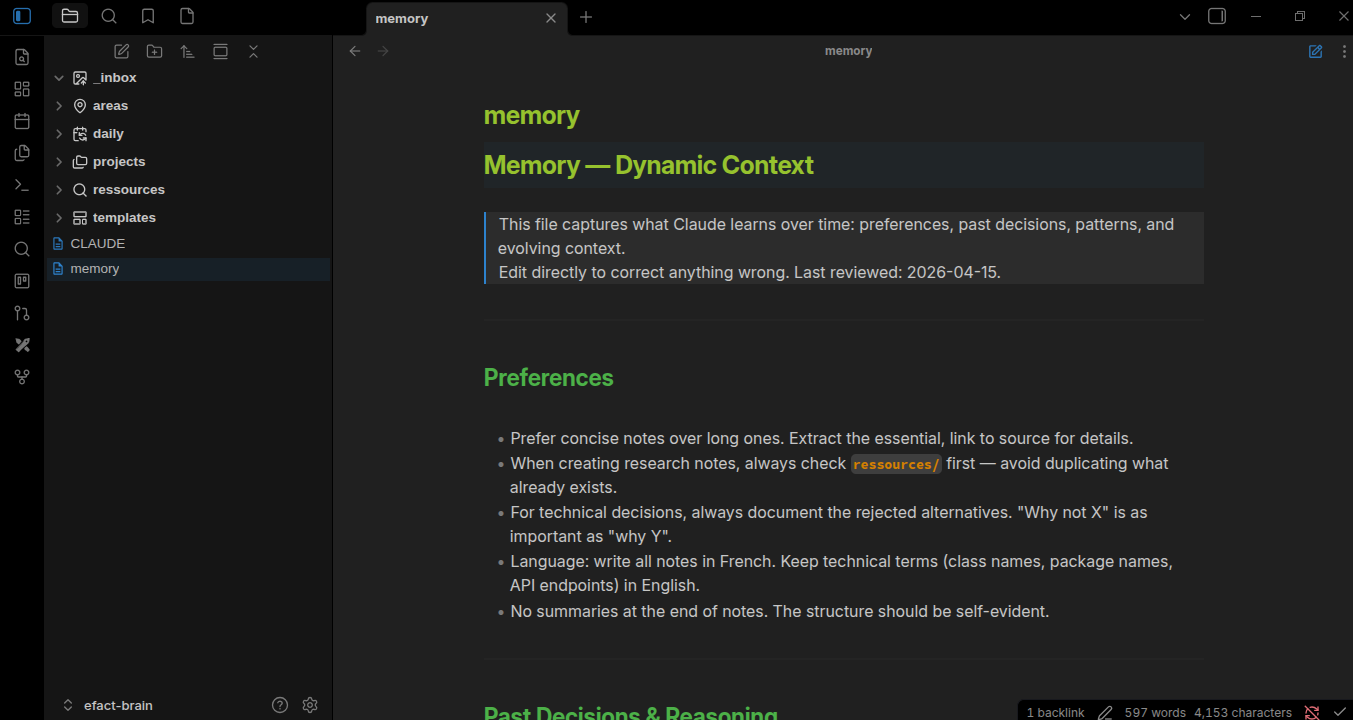Open the efact-brain vault switcher
The height and width of the screenshot is (720, 1353).
[108, 705]
